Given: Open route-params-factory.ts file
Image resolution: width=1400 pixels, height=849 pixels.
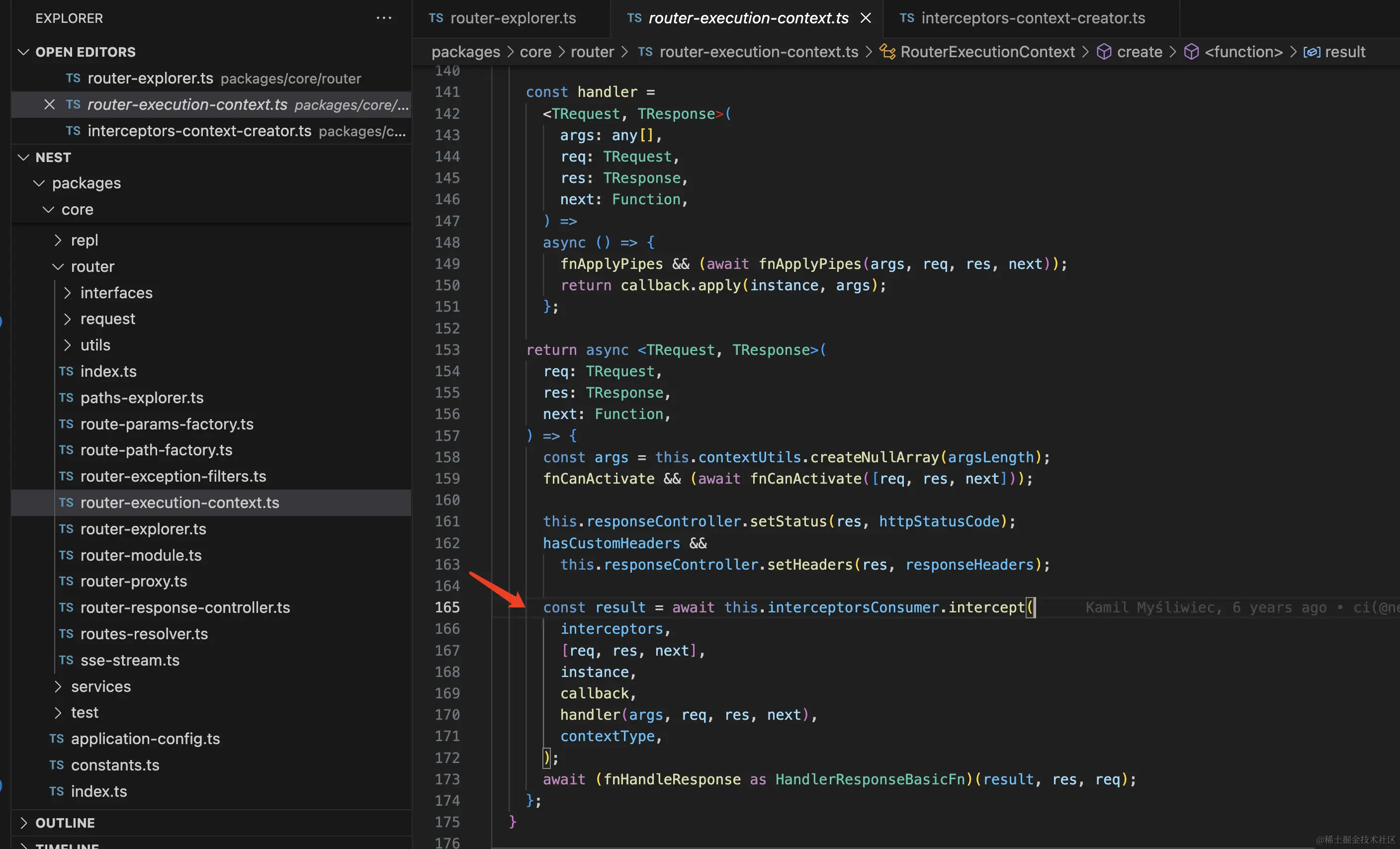Looking at the screenshot, I should point(211,424).
